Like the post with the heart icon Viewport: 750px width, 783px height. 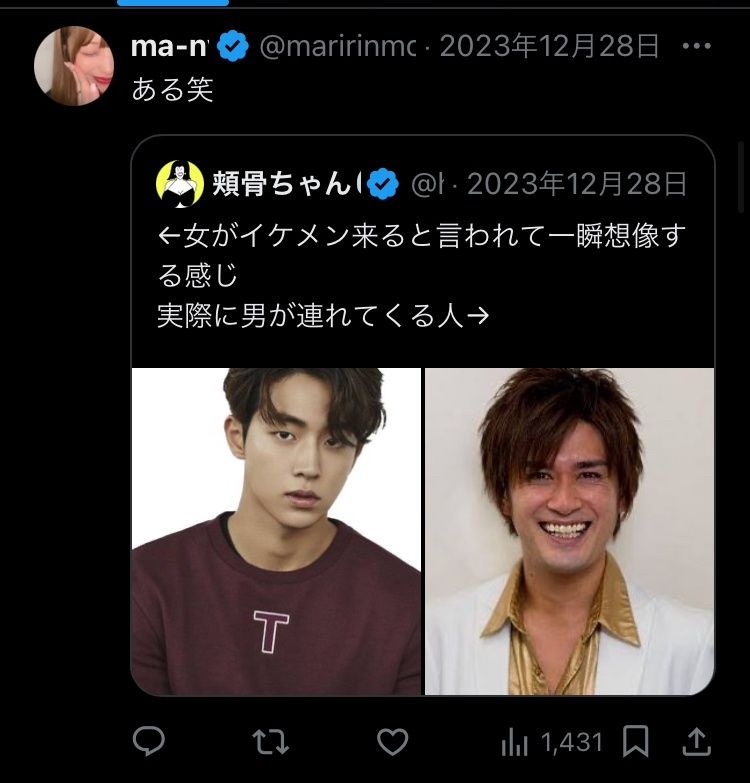(392, 741)
